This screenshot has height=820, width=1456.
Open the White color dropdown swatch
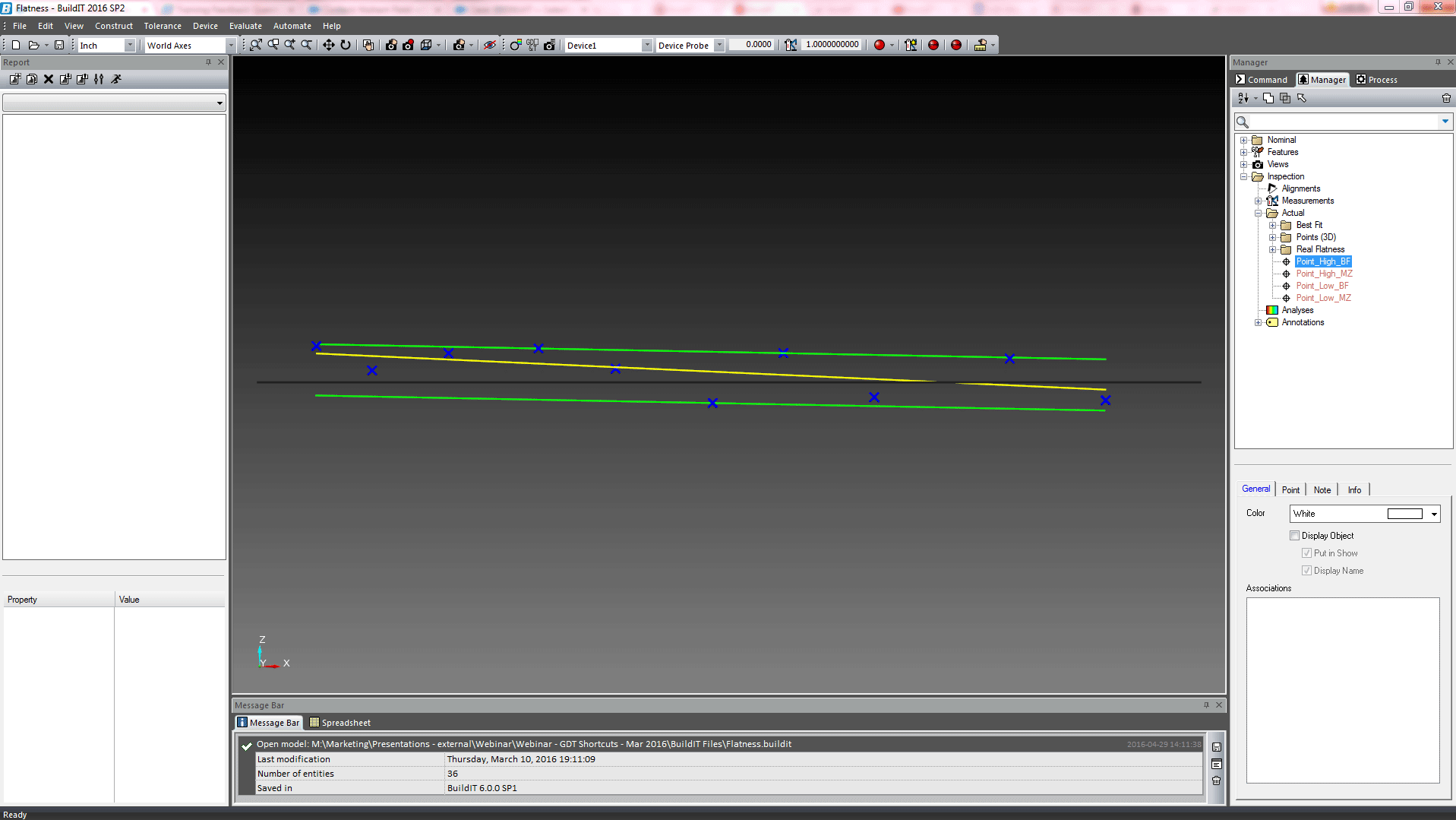pos(1433,514)
